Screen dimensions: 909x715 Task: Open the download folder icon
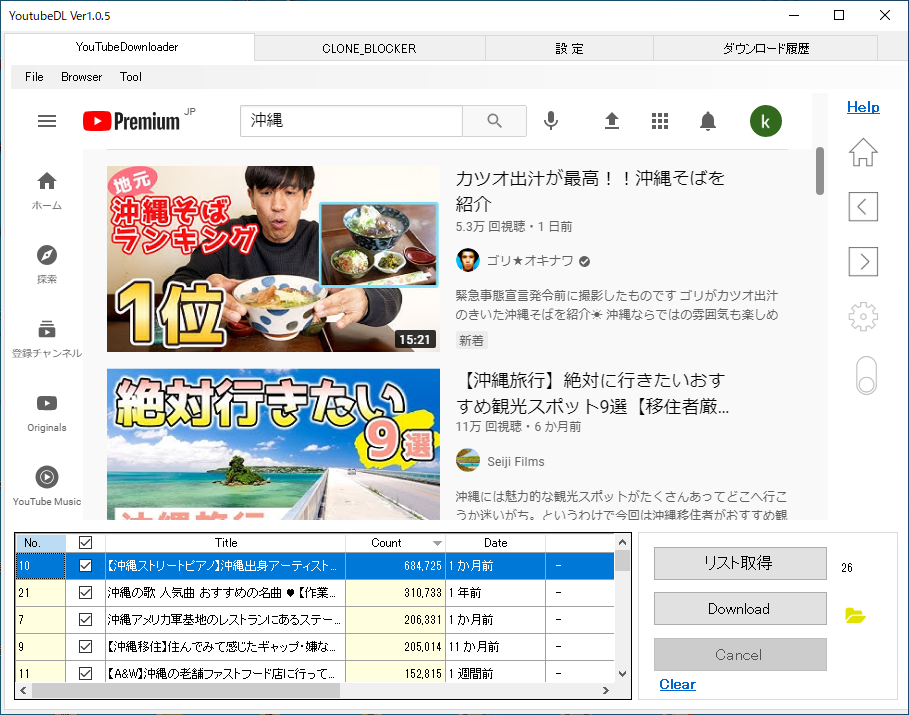coord(855,615)
